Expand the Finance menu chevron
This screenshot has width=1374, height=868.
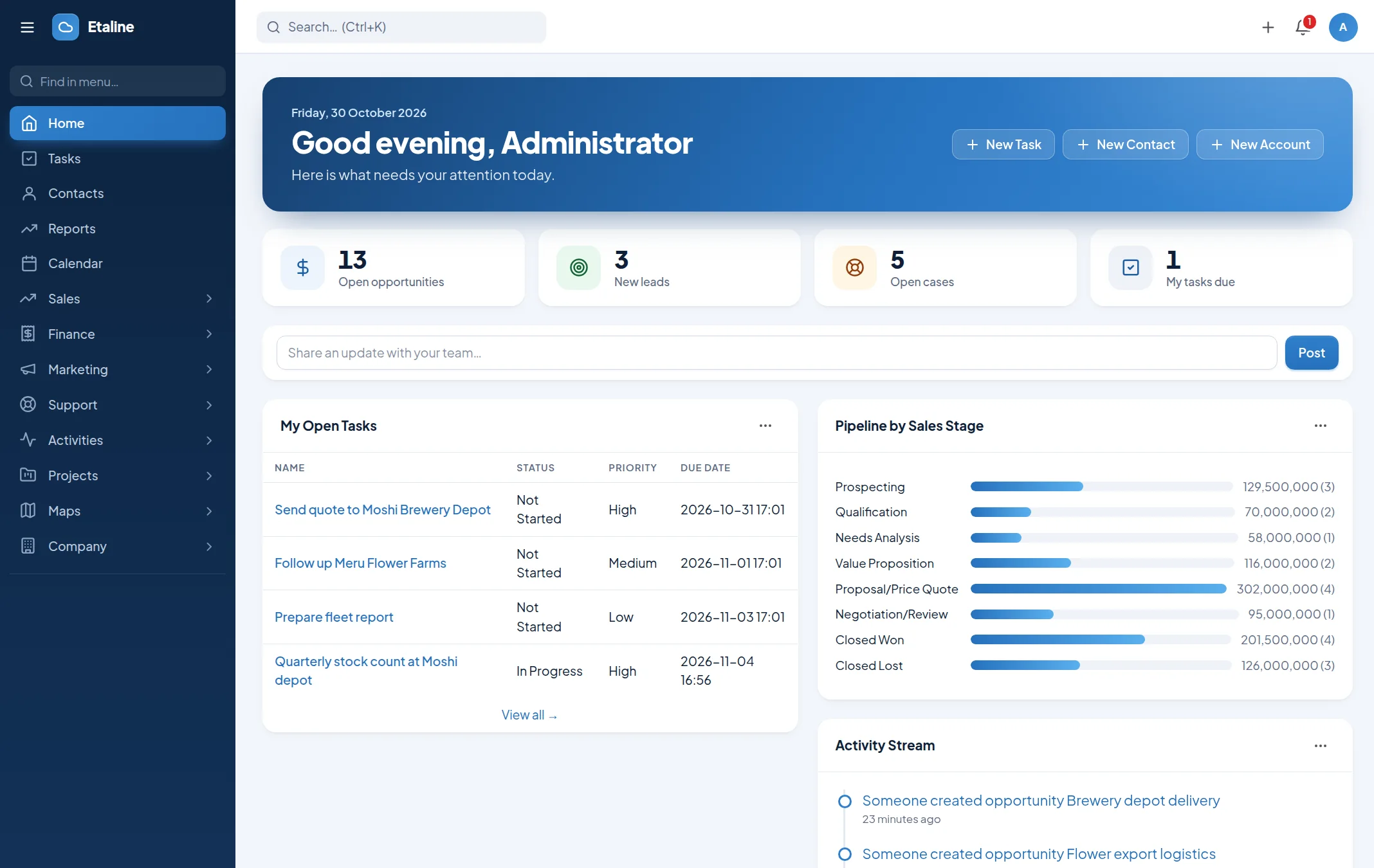(209, 334)
